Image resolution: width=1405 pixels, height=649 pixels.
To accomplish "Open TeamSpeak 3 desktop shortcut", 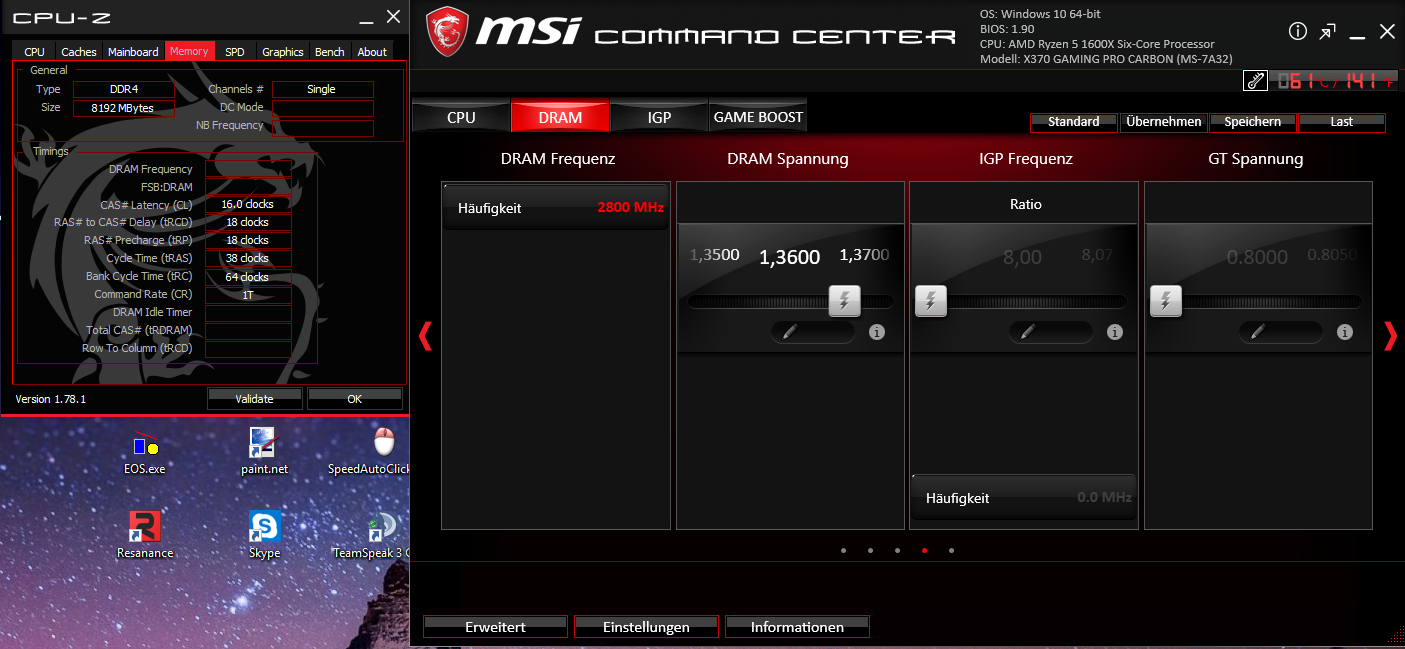I will 372,535.
